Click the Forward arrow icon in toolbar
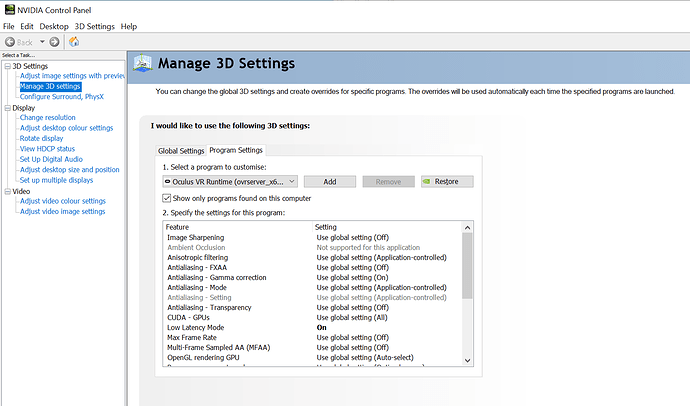This screenshot has height=406, width=690. pos(54,42)
